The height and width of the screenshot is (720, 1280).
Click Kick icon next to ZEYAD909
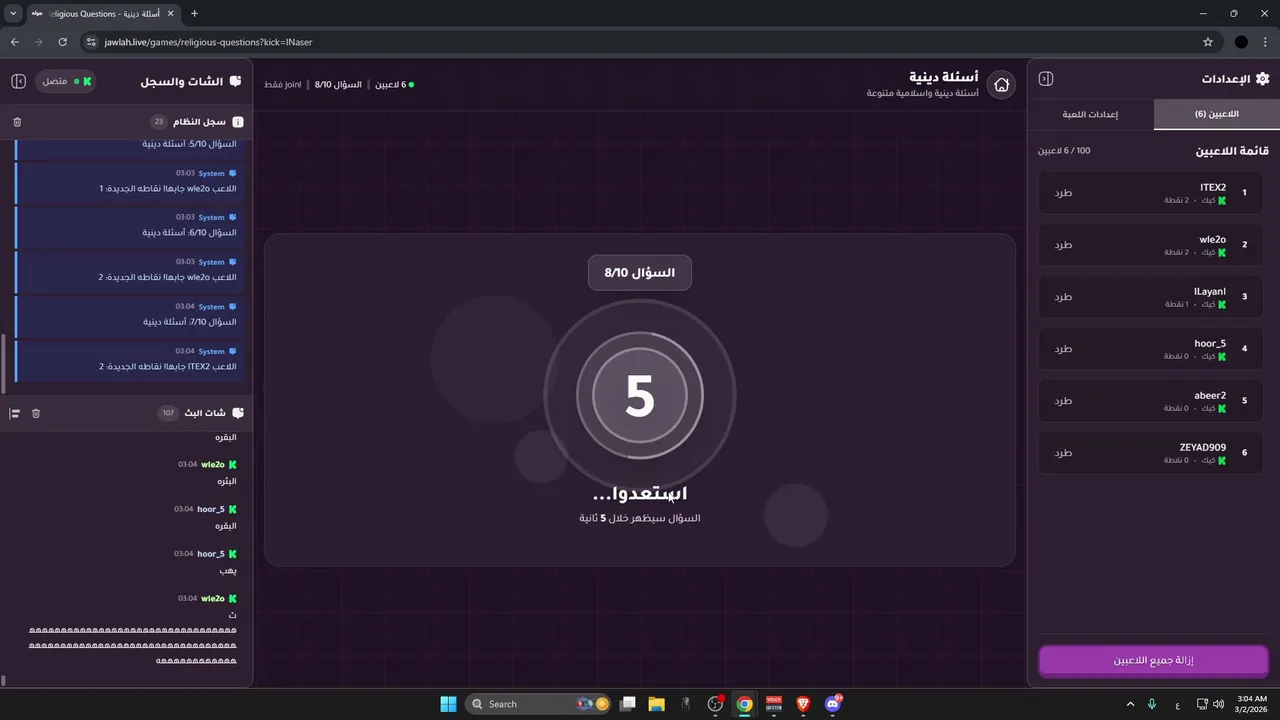(x=1221, y=460)
